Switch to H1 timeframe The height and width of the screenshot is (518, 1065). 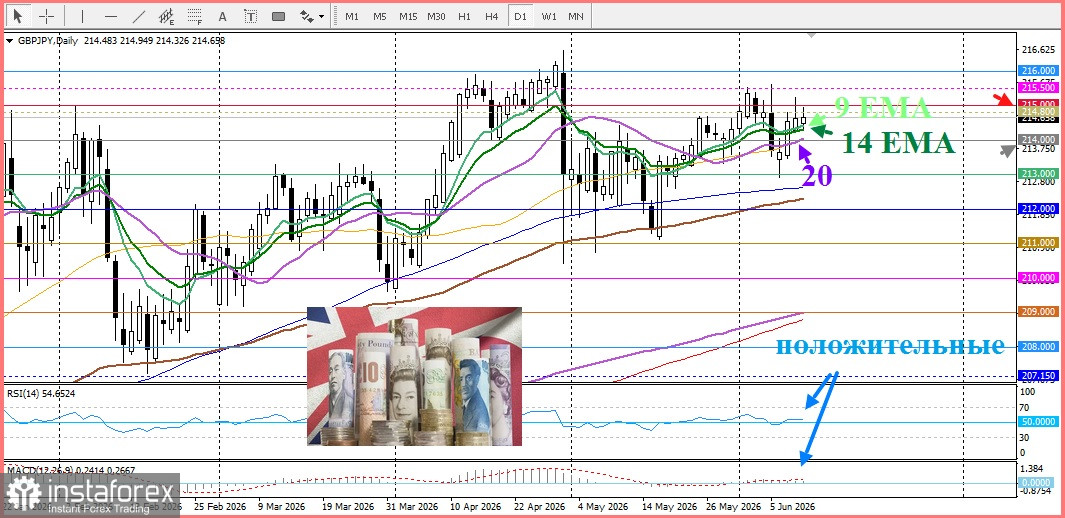(x=465, y=16)
